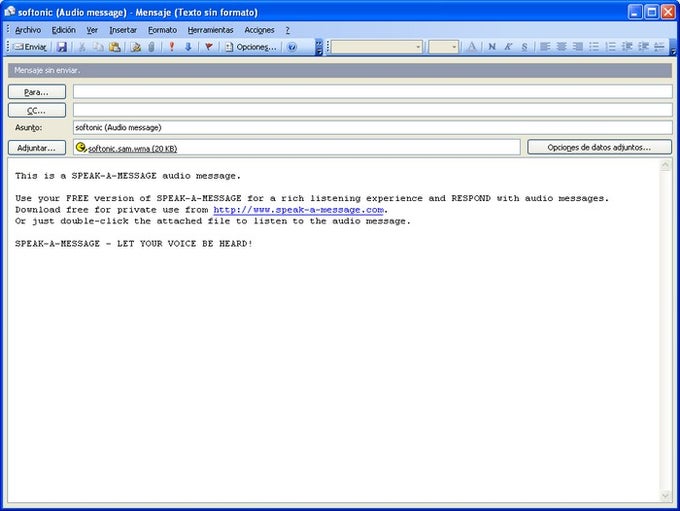This screenshot has height=511, width=680.
Task: Click the 'This is a SPEAK-A-MESSAGE audio message.' line
Action: (128, 176)
